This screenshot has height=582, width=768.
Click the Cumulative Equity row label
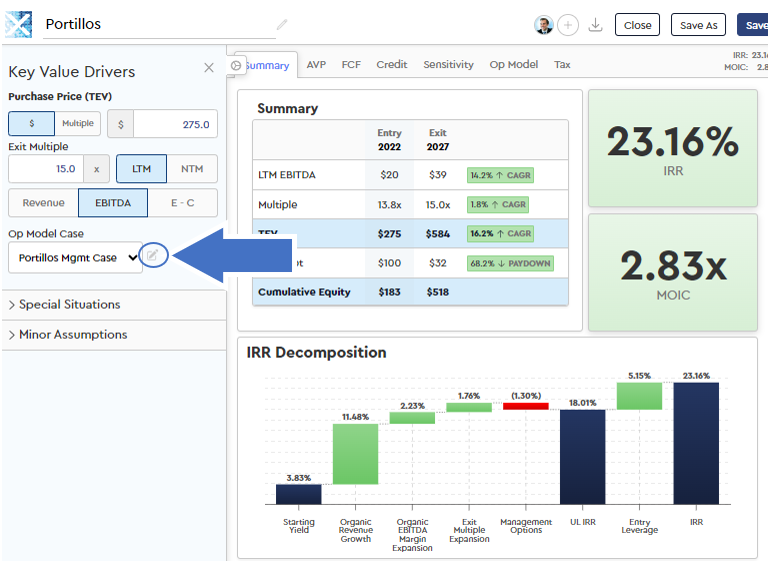304,292
